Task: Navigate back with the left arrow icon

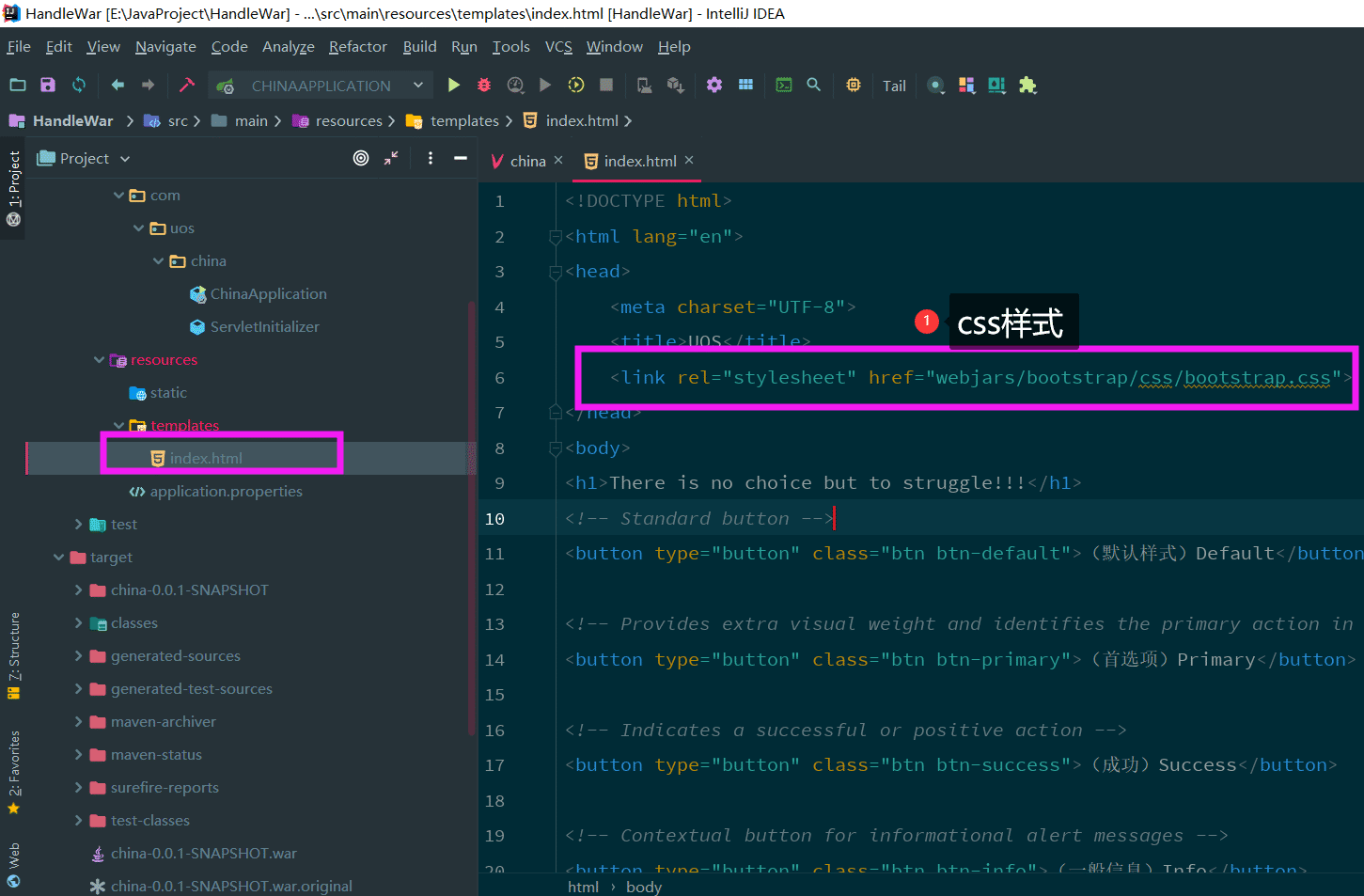Action: click(118, 85)
